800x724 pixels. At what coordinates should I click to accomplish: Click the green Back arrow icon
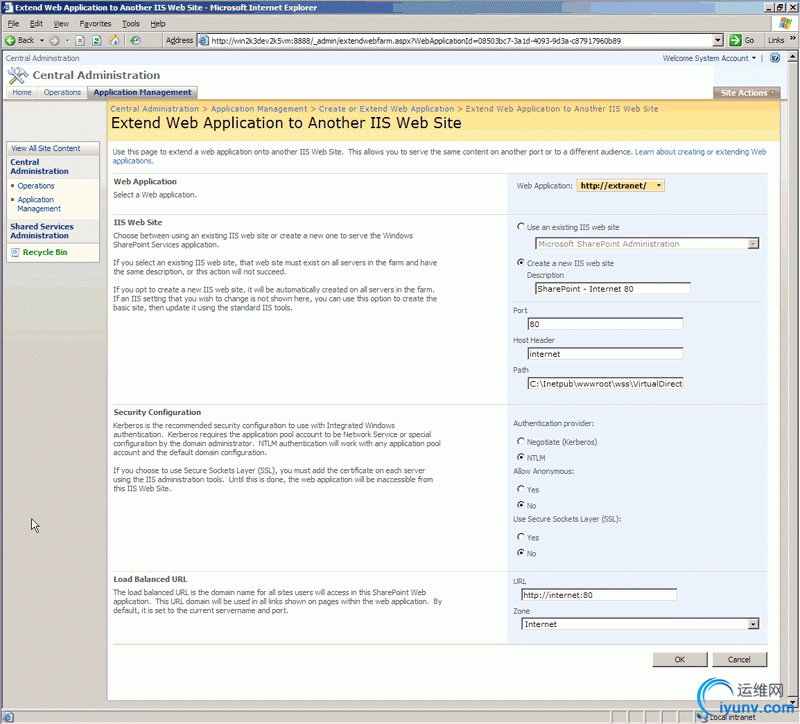10,40
